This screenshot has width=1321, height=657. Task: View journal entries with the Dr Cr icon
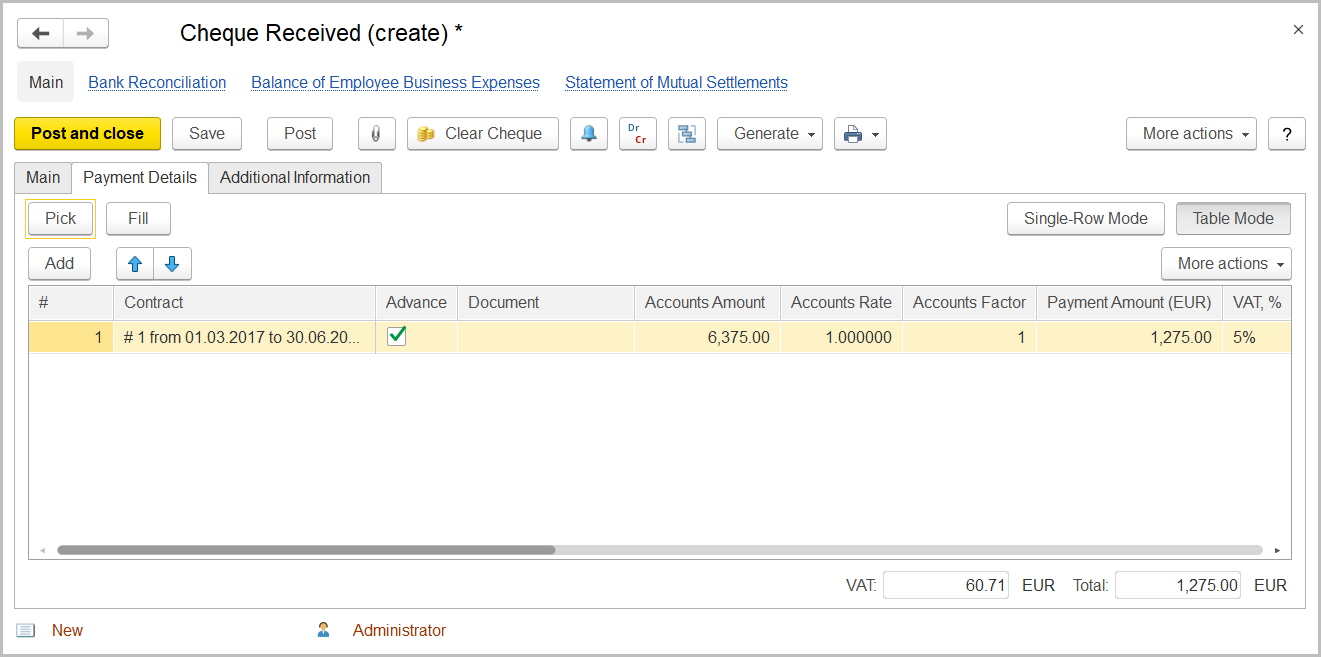coord(638,133)
